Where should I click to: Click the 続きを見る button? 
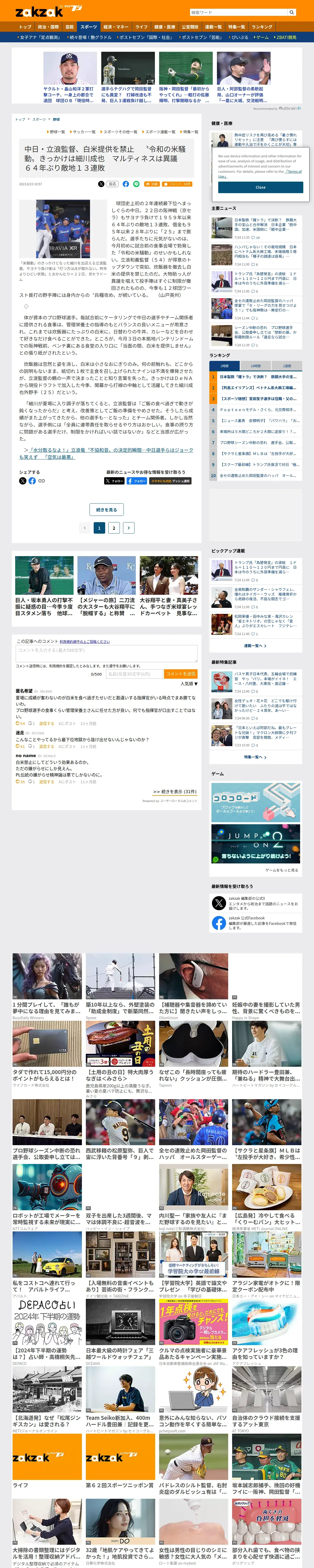click(x=107, y=510)
